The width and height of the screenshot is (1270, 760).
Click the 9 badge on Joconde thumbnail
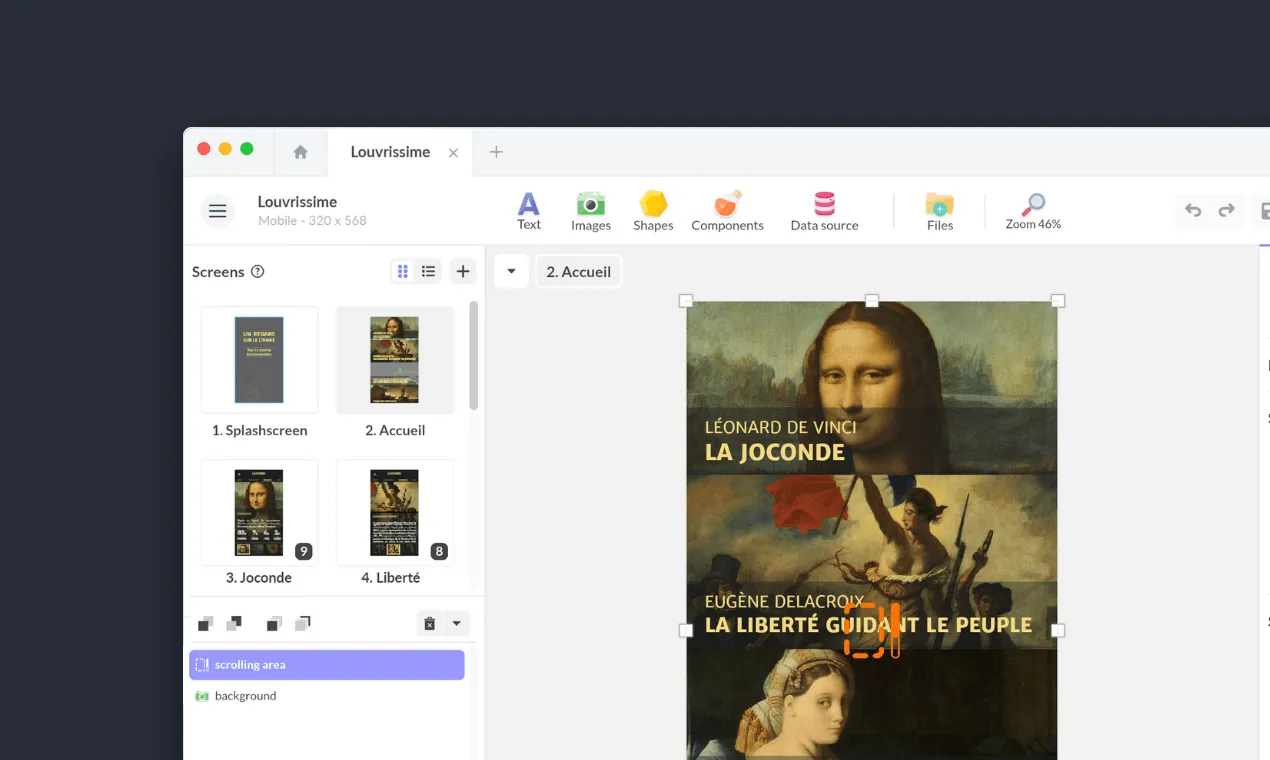point(304,551)
